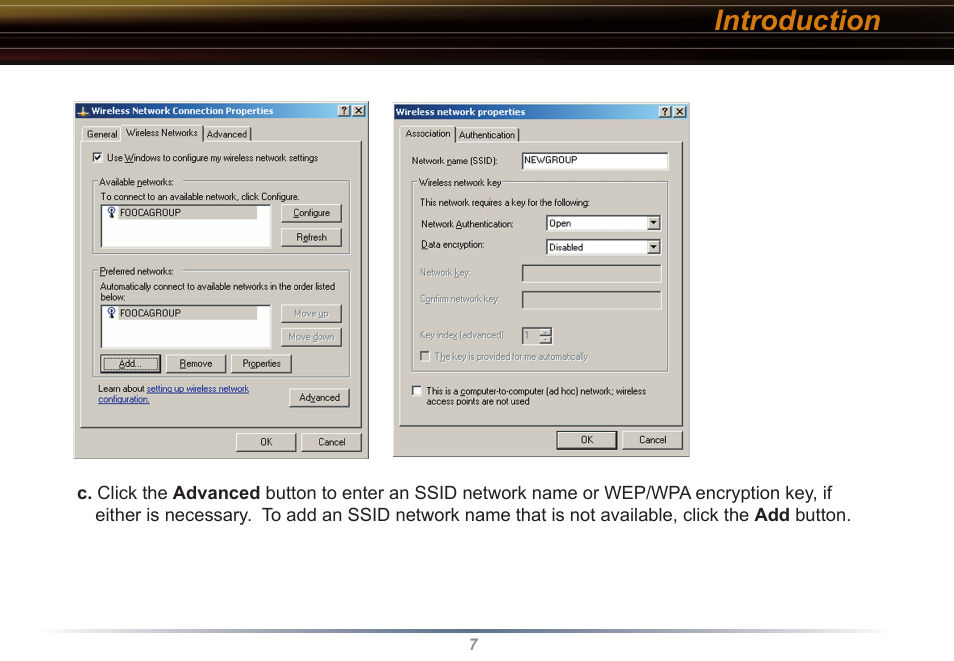Viewport: 954px width, 661px height.
Task: Open the Data encryption dropdown
Action: point(653,247)
